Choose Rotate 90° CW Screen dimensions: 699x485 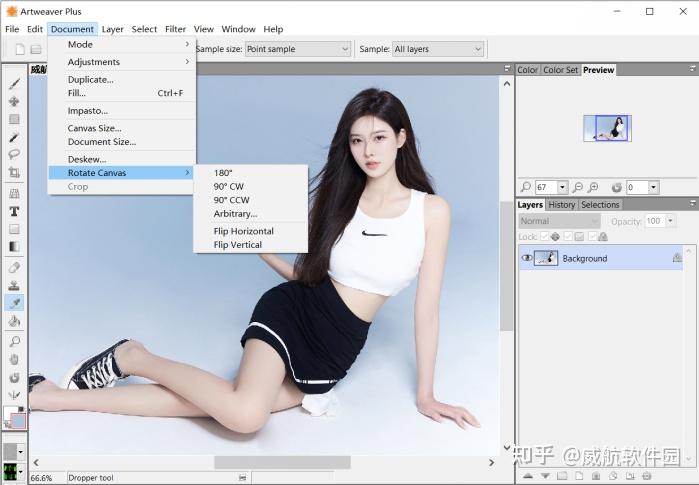tap(251, 186)
